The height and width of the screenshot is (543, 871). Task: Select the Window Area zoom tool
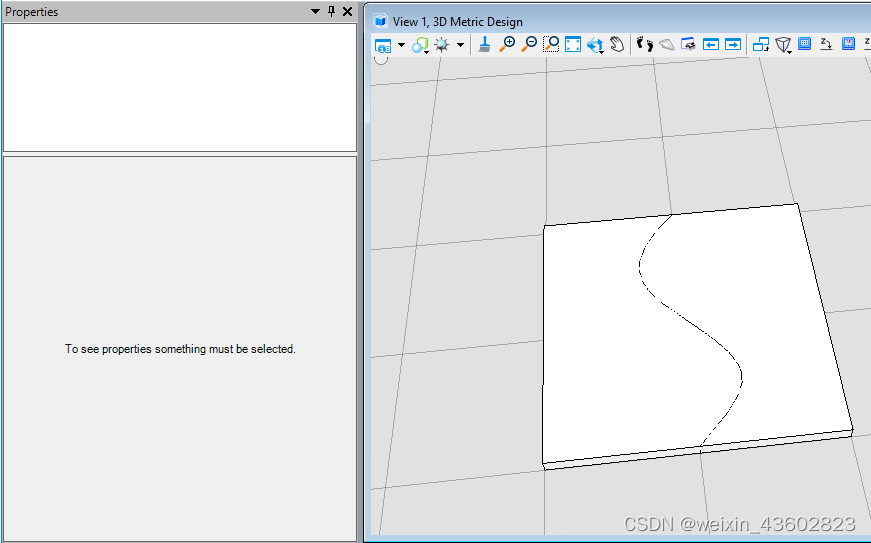tap(551, 44)
